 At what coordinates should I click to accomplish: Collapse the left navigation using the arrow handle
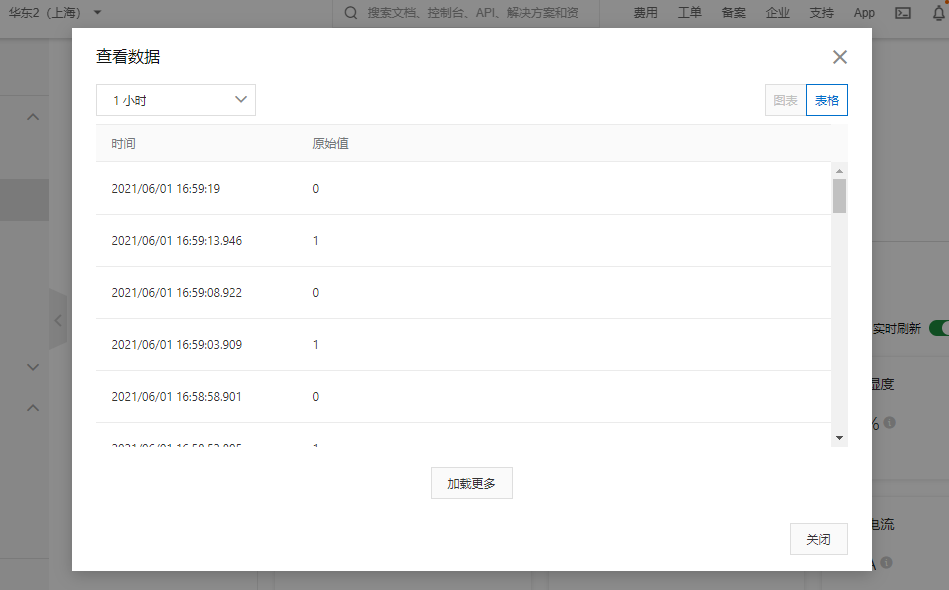pyautogui.click(x=58, y=320)
